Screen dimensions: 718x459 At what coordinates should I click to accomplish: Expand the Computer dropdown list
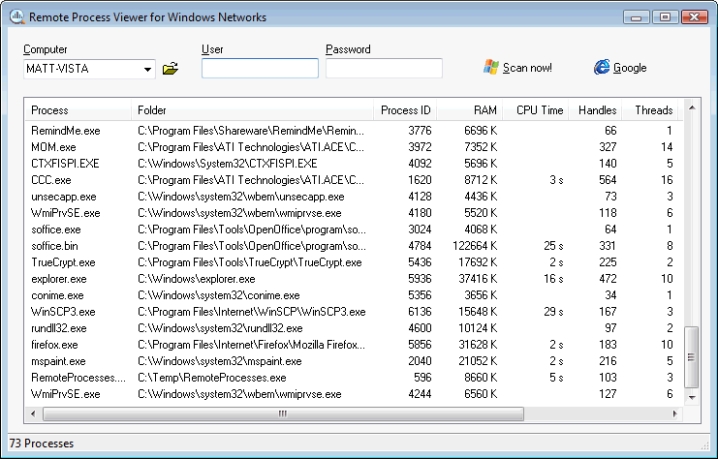(148, 69)
